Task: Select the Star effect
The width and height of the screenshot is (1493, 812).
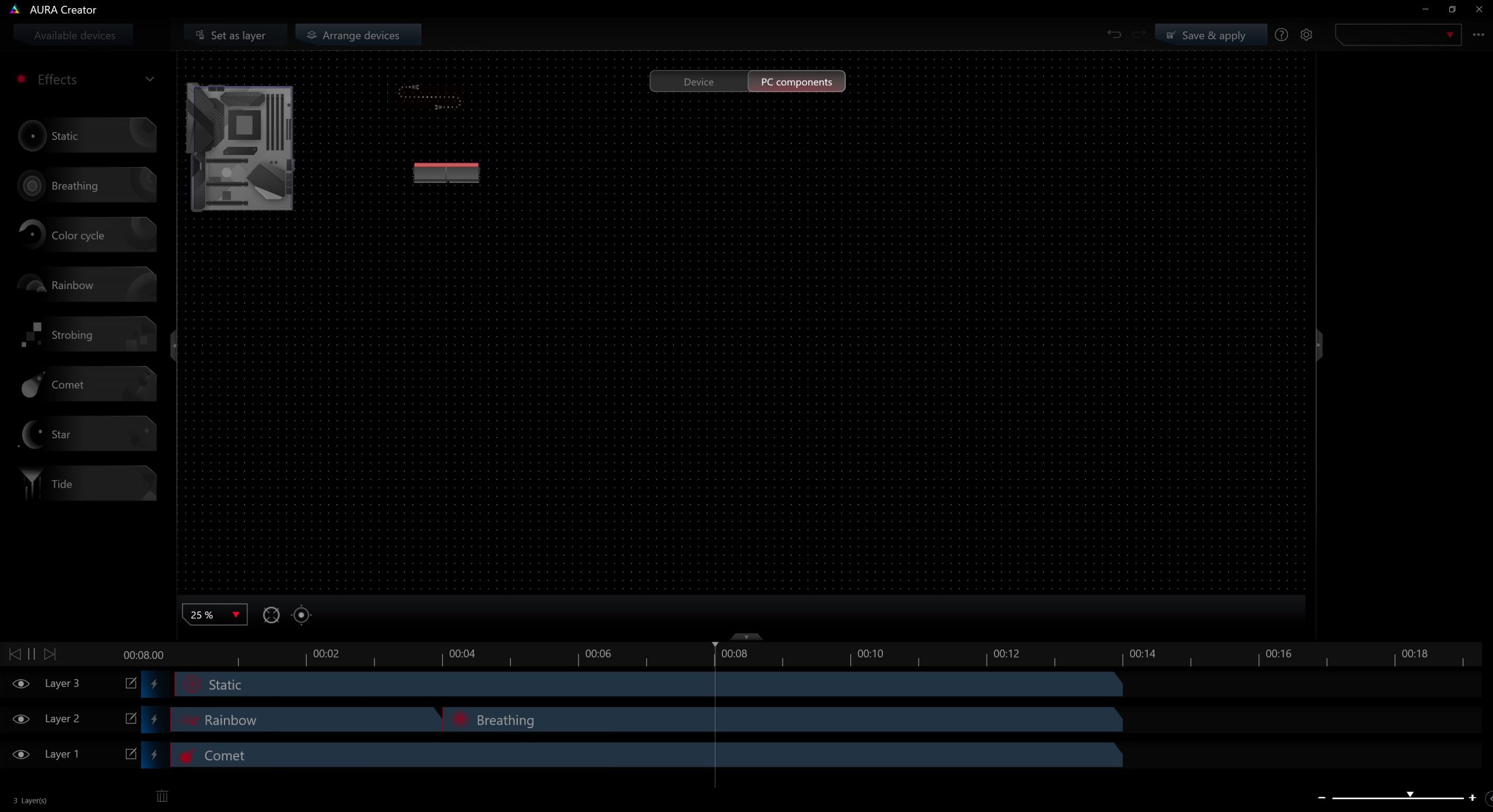Action: (87, 434)
